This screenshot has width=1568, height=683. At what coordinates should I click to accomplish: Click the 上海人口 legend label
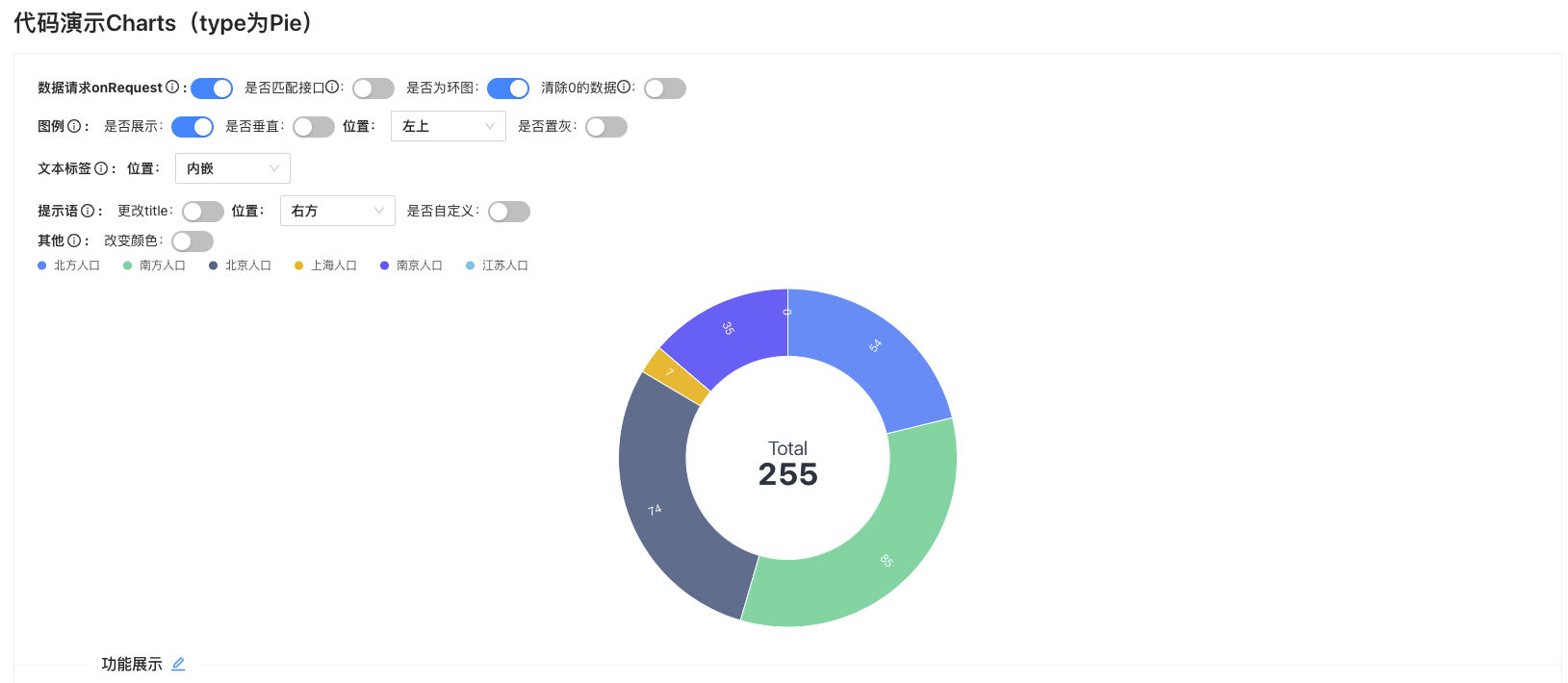(x=334, y=266)
